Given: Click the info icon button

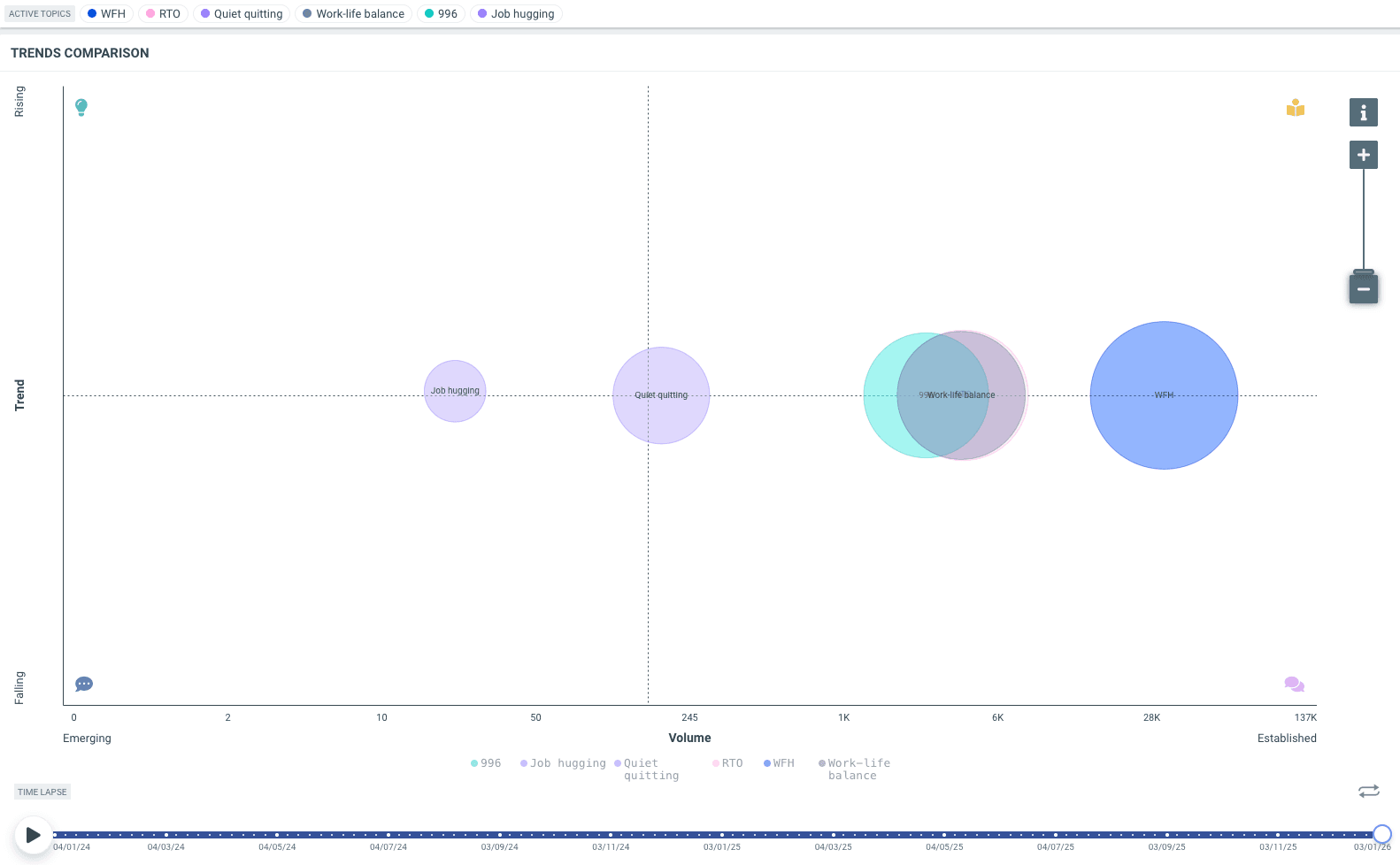Looking at the screenshot, I should coord(1363,112).
